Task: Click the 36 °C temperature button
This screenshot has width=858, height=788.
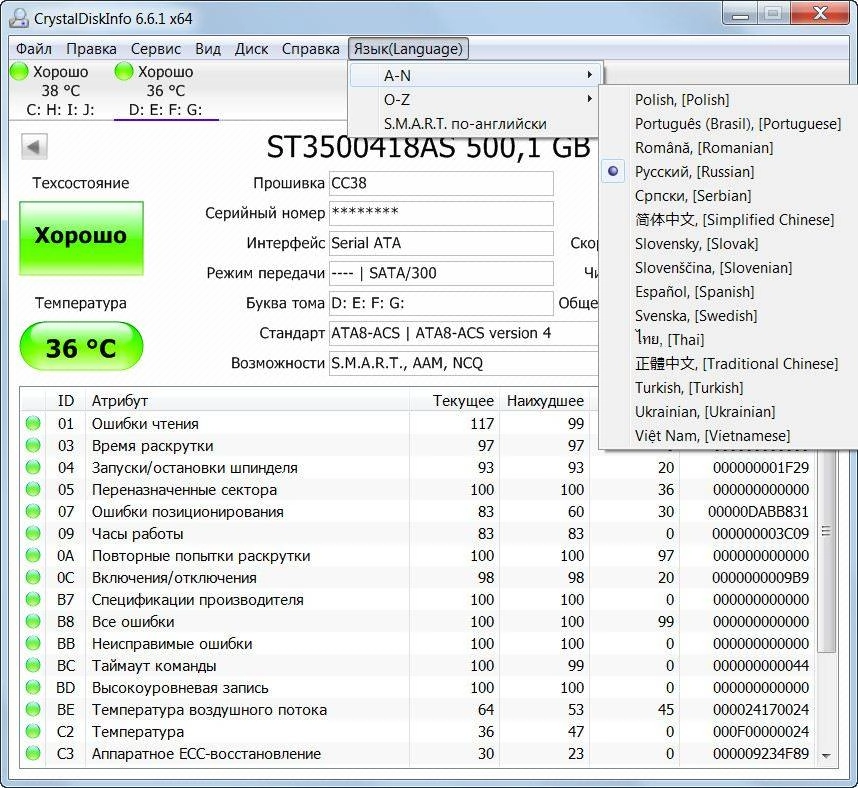Action: pos(82,347)
